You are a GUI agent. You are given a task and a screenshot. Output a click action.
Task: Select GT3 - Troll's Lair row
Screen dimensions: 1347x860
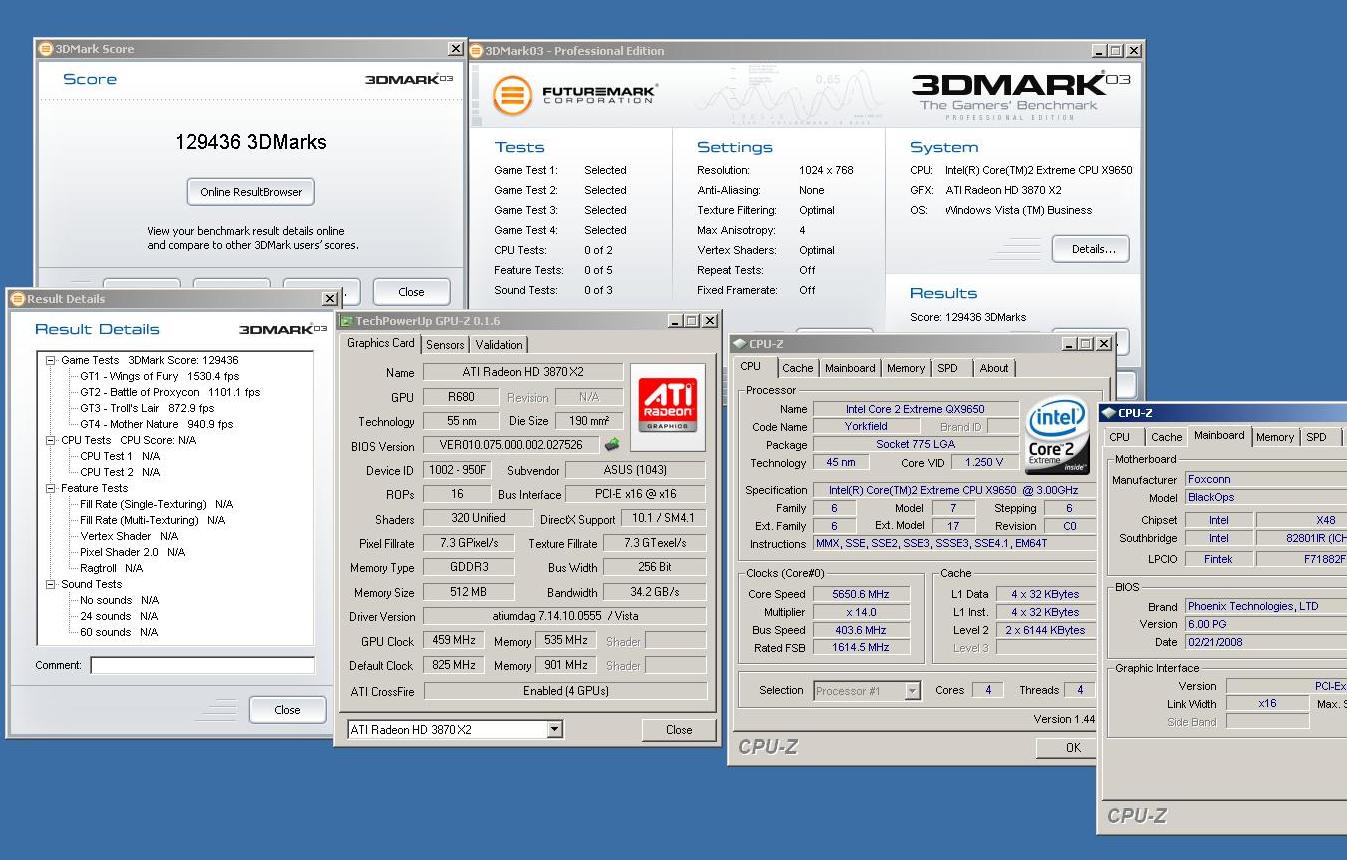[x=147, y=408]
